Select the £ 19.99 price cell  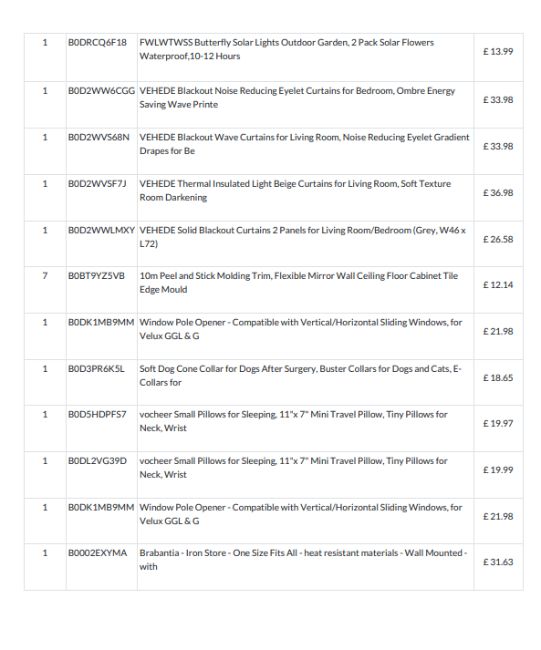pos(498,470)
